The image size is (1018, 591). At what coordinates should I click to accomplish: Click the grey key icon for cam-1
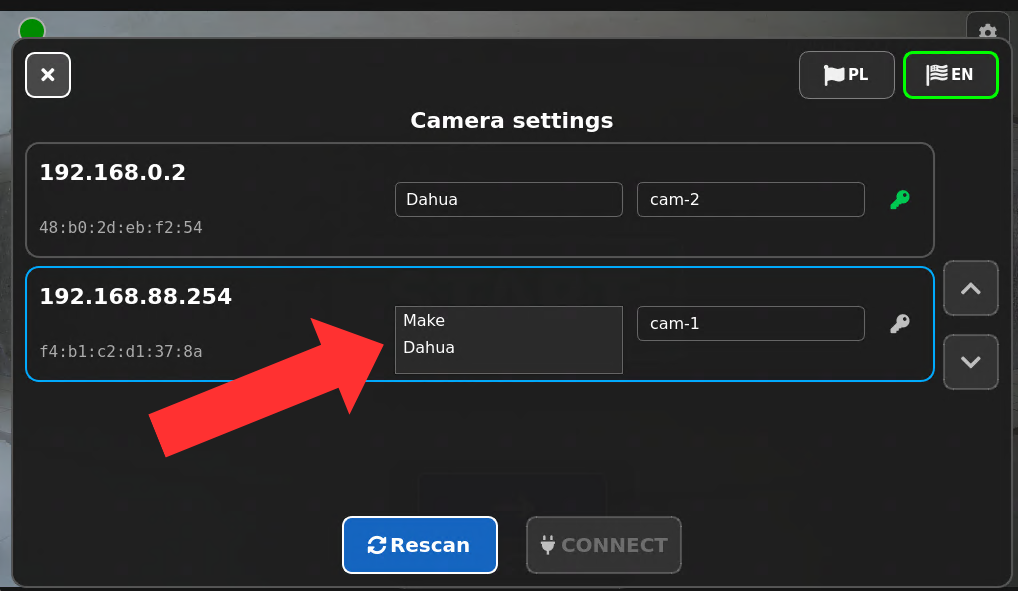pos(899,323)
